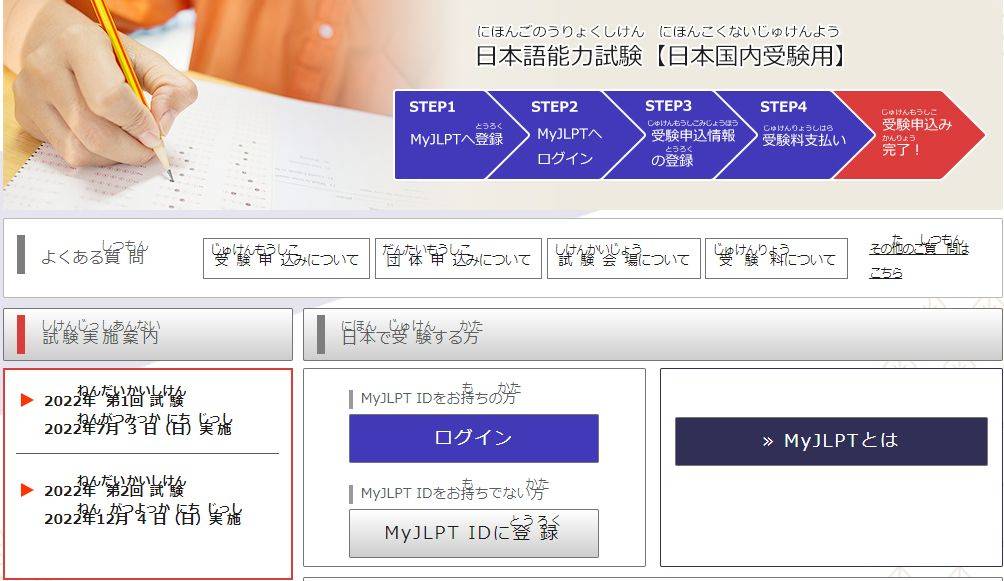
Task: Open the 受験料 FAQ section
Action: 778,258
